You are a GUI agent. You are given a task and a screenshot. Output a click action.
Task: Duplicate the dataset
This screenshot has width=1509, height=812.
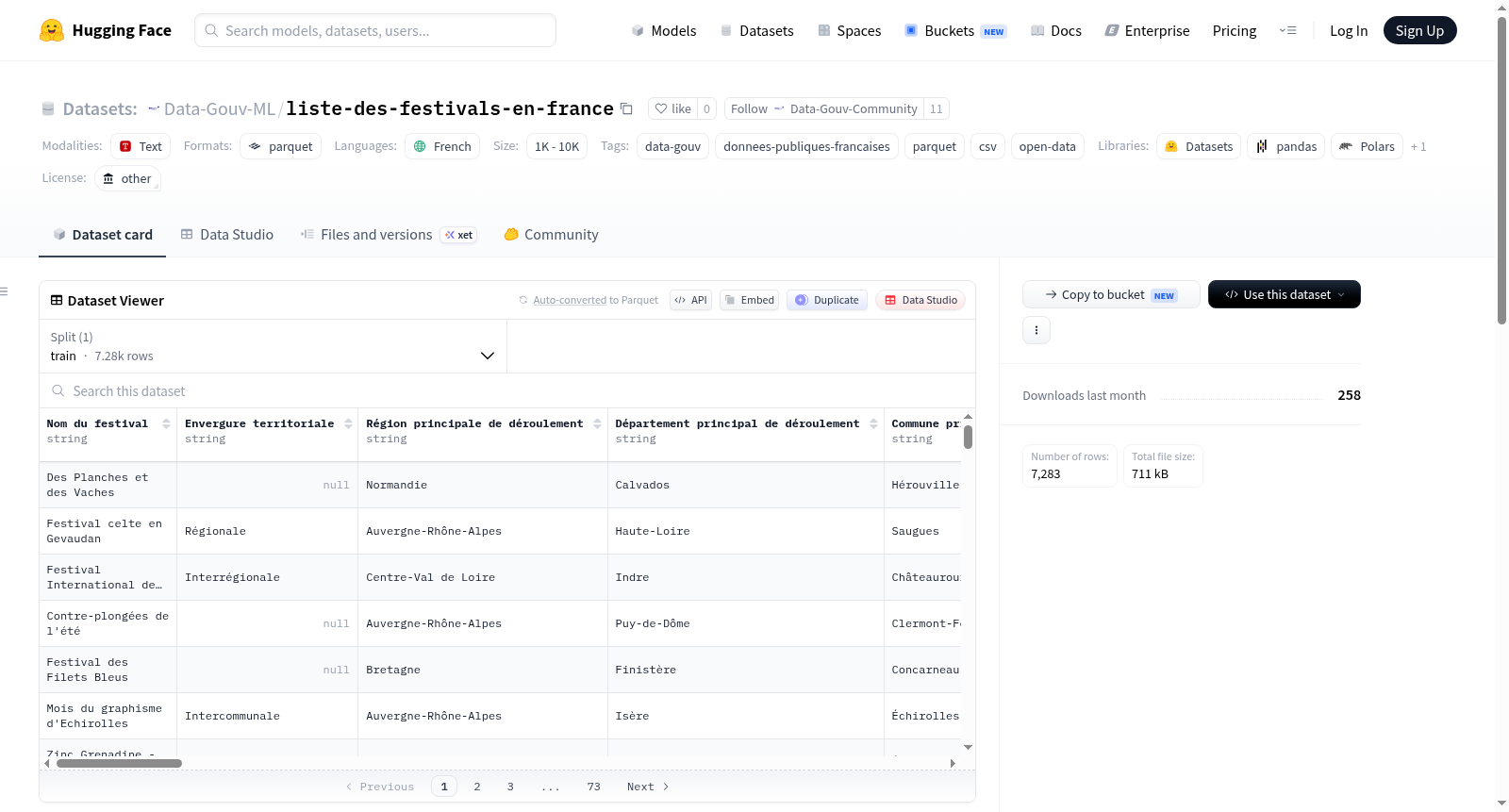826,300
